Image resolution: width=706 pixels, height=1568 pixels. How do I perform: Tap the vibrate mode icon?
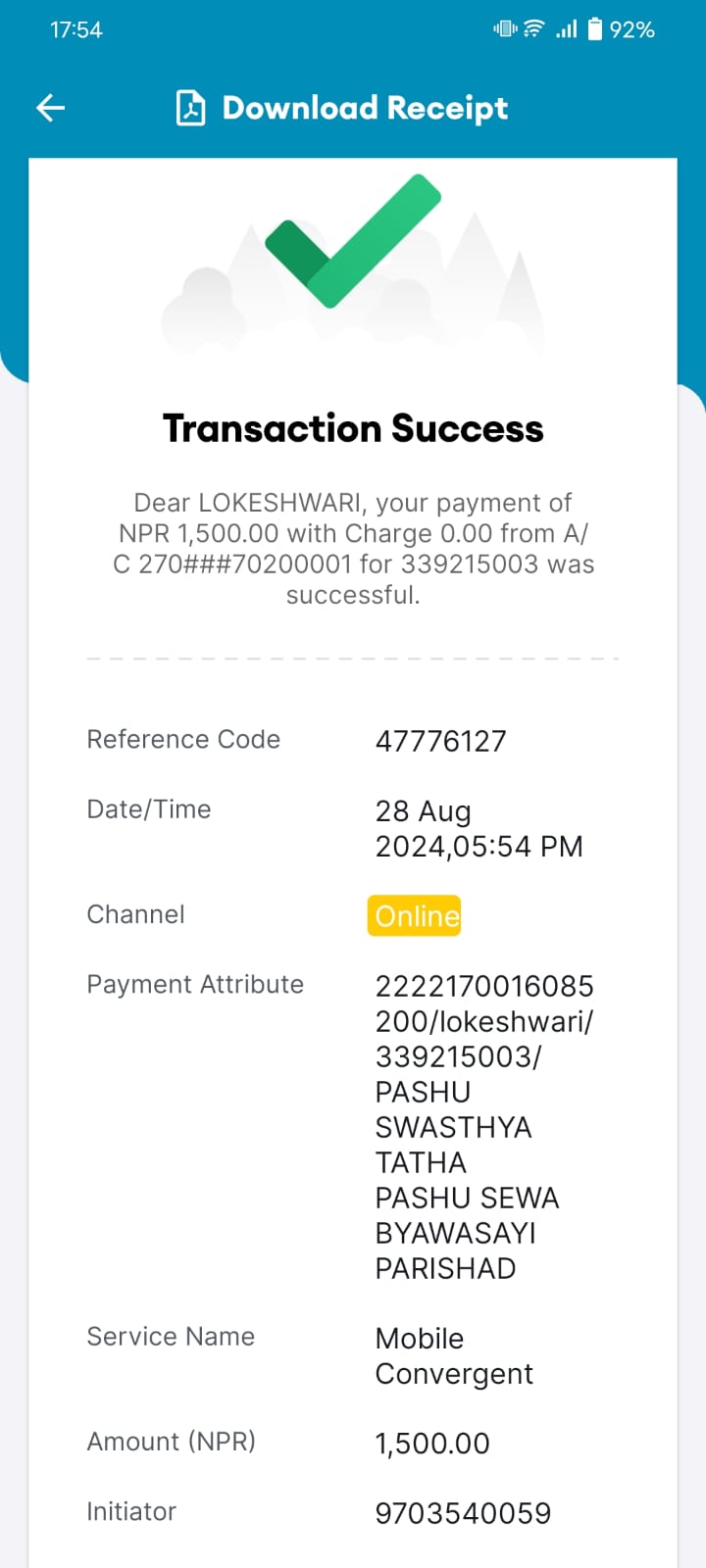(x=505, y=29)
